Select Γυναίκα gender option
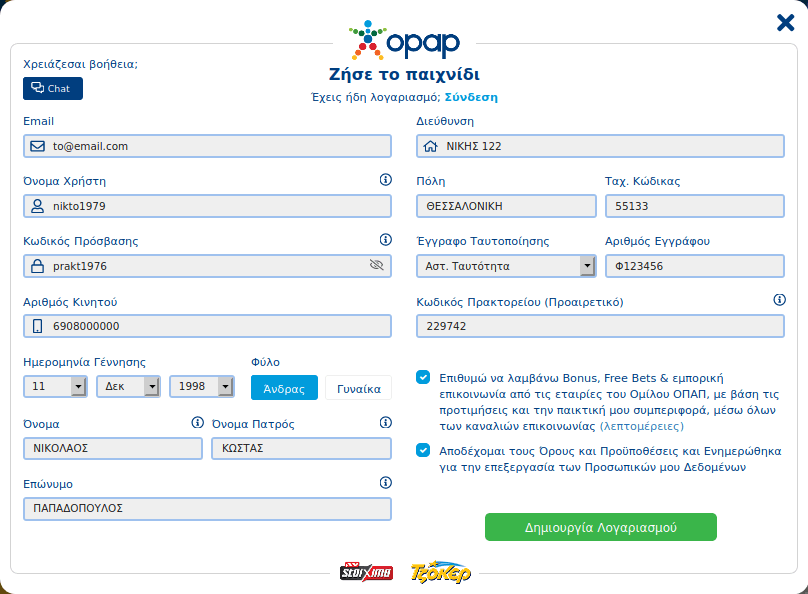Image resolution: width=808 pixels, height=594 pixels. coord(359,388)
